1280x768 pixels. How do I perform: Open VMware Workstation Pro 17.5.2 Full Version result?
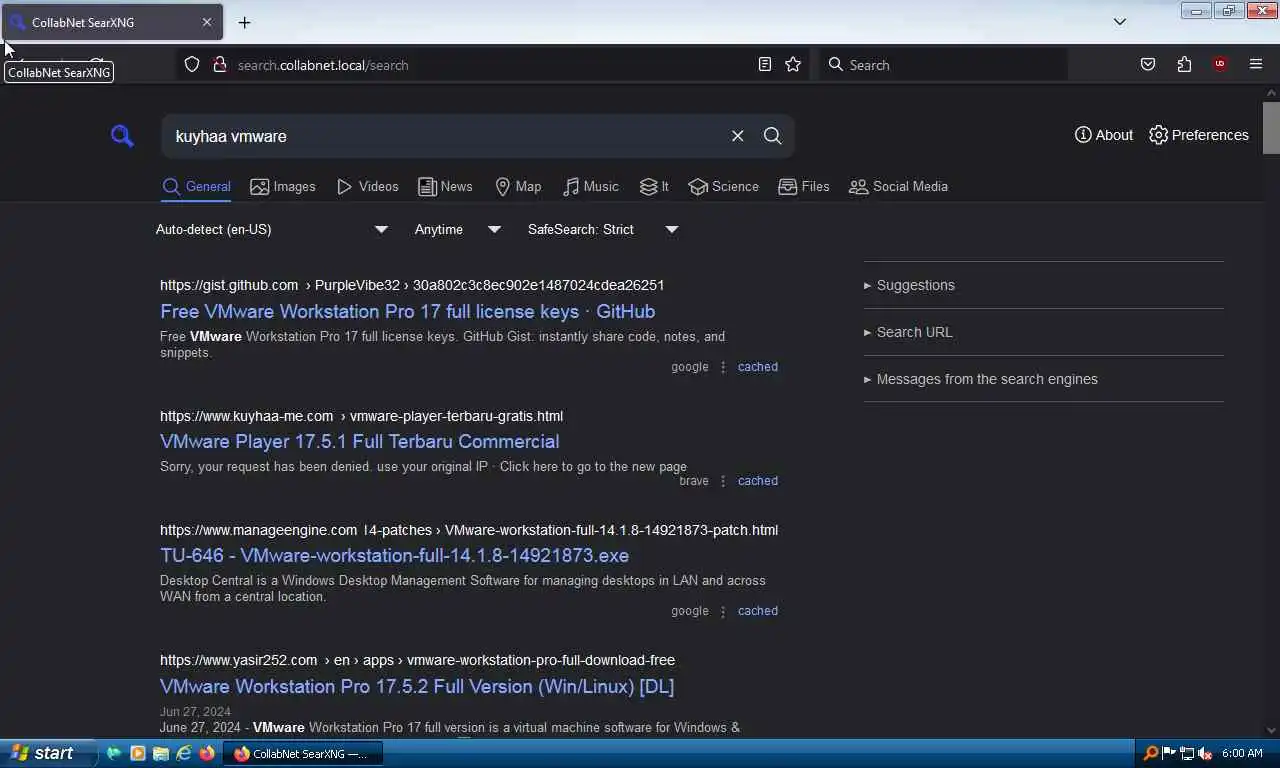pyautogui.click(x=417, y=686)
